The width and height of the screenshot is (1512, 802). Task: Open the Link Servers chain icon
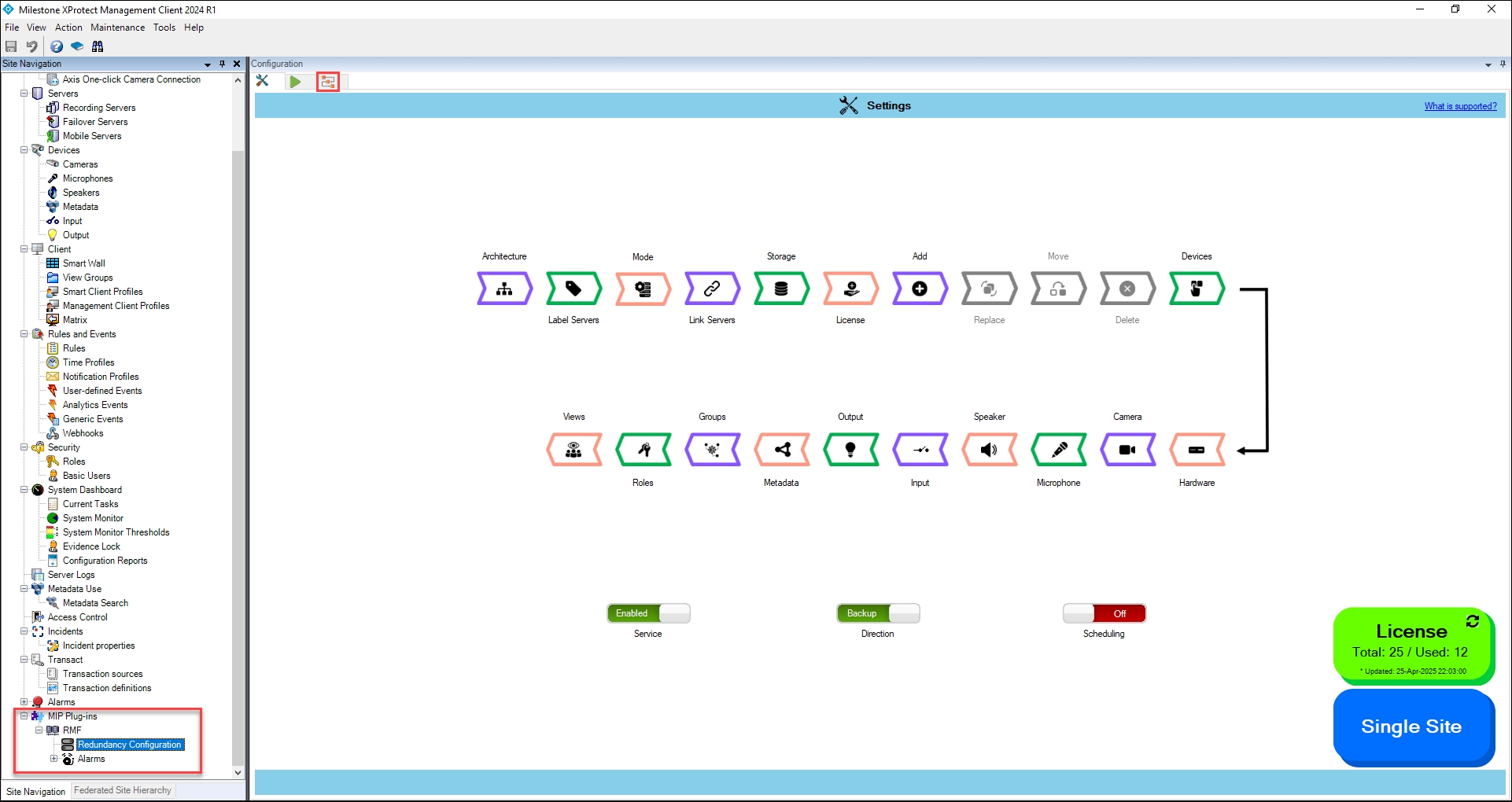point(712,289)
